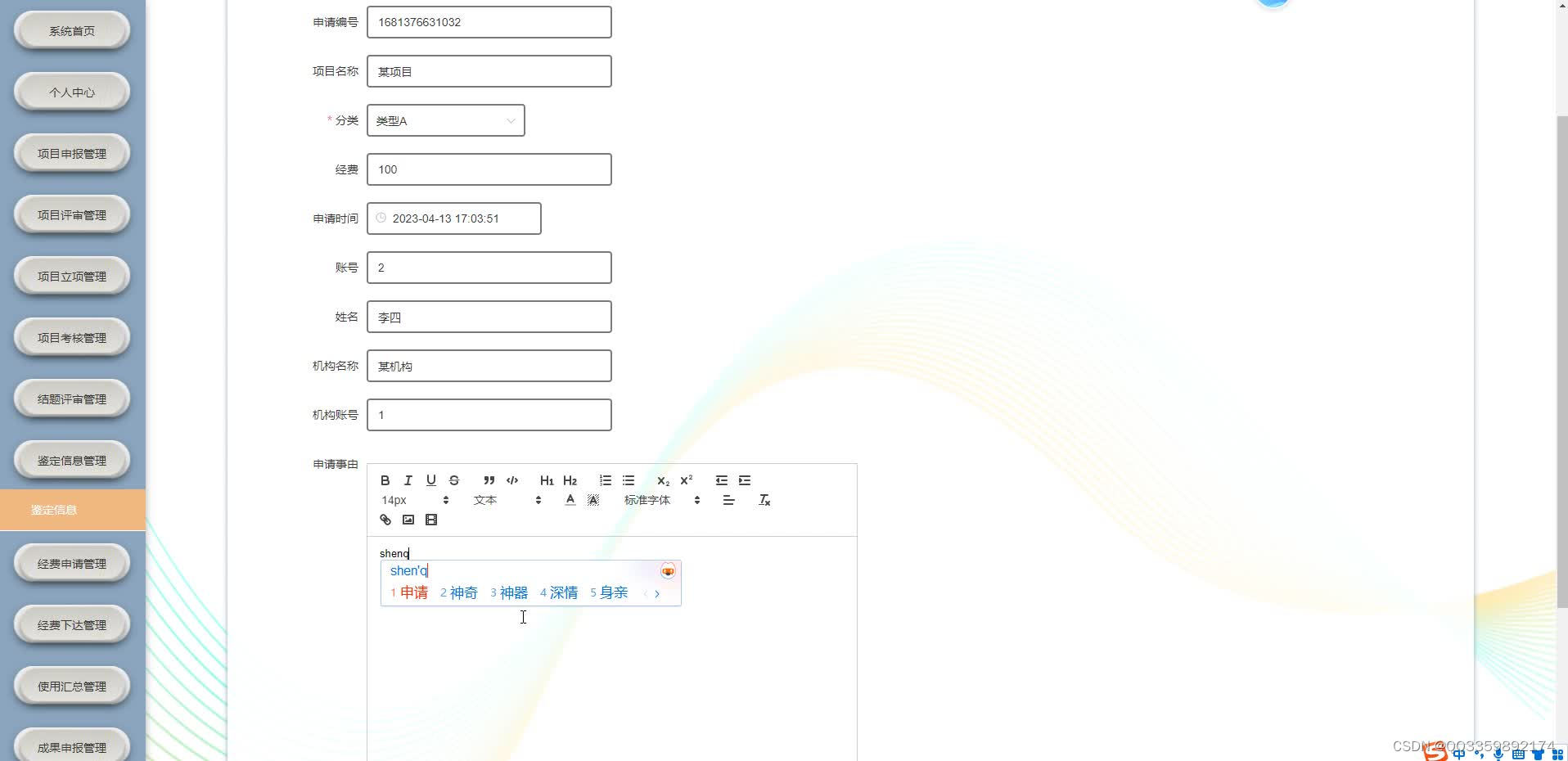Choose IME candidate 神奇
1568x761 pixels.
coord(459,592)
